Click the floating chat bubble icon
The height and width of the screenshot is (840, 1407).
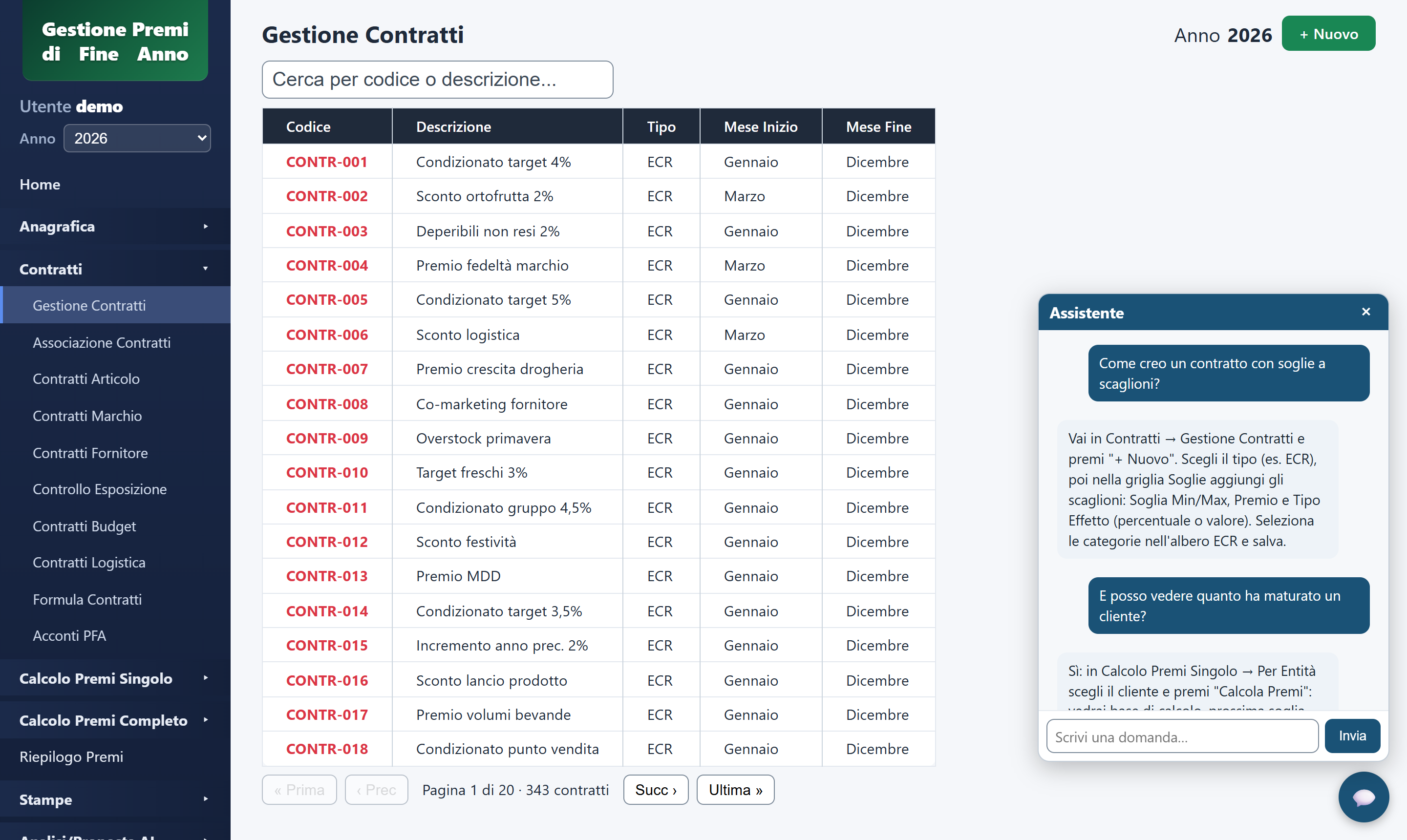pyautogui.click(x=1363, y=797)
